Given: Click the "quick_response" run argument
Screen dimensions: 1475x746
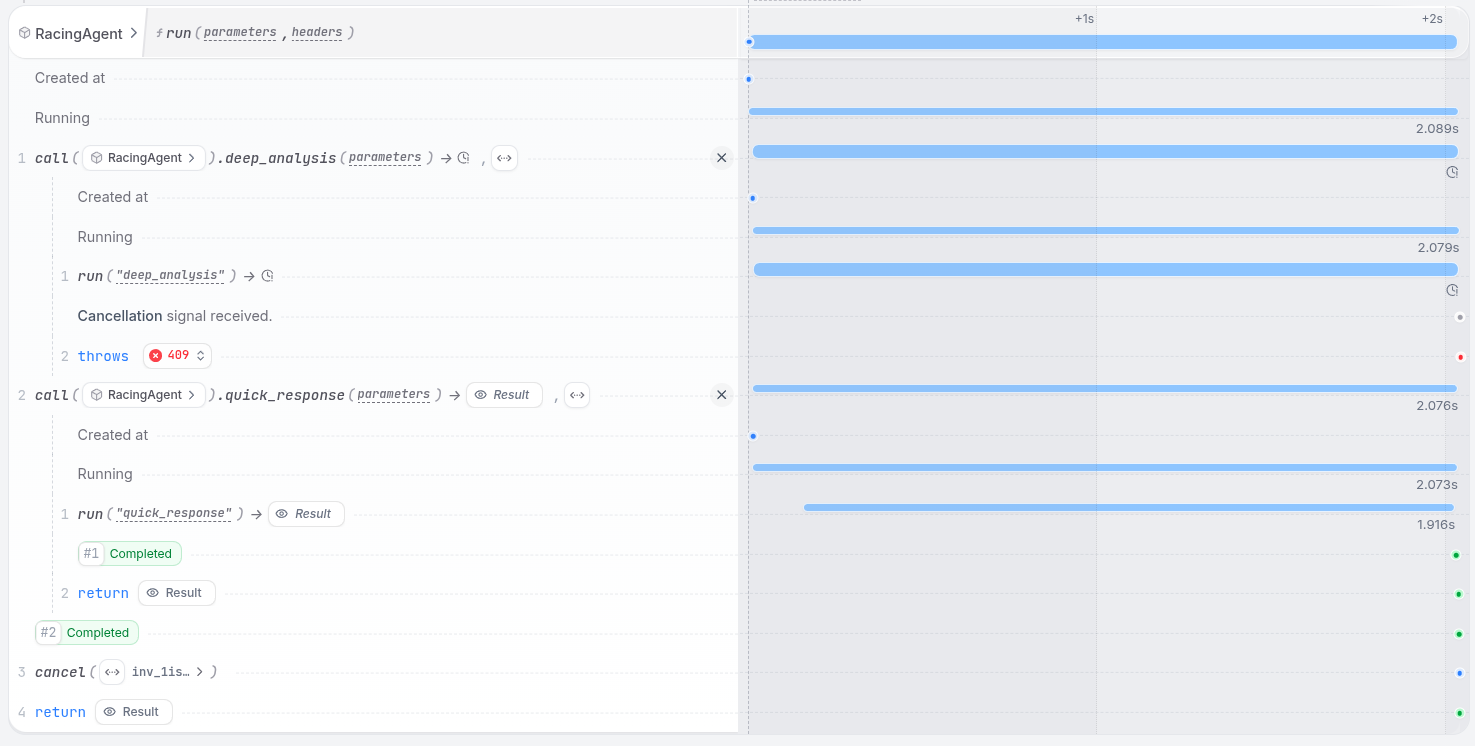Looking at the screenshot, I should tap(175, 514).
